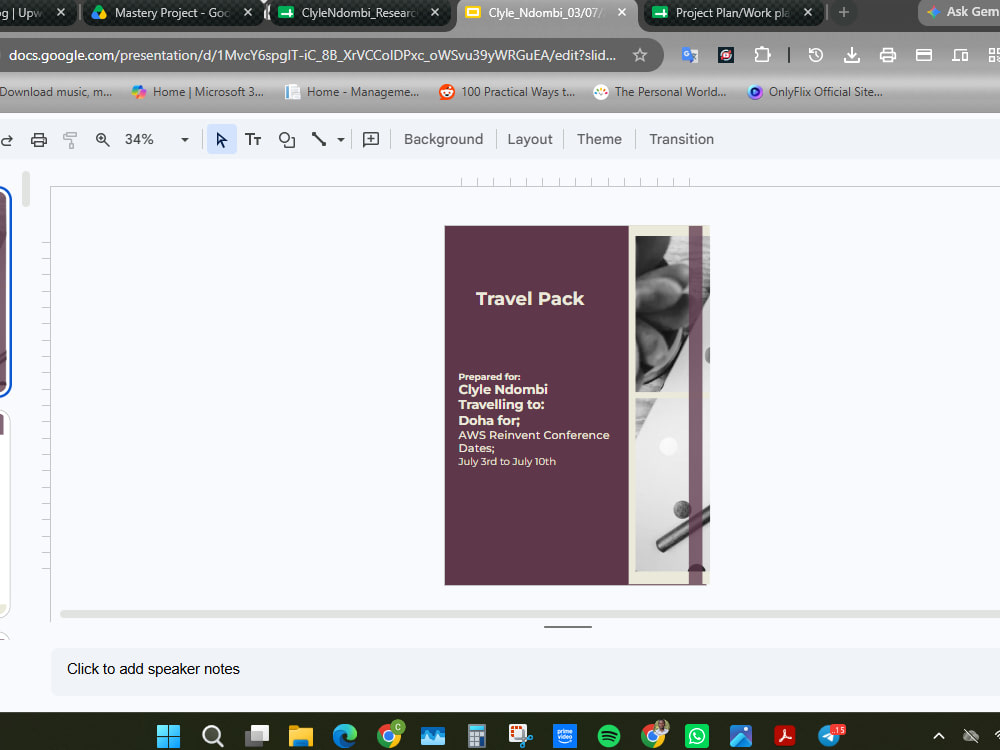Image resolution: width=1000 pixels, height=750 pixels.
Task: Expand the line tool dropdown arrow
Action: coord(341,140)
